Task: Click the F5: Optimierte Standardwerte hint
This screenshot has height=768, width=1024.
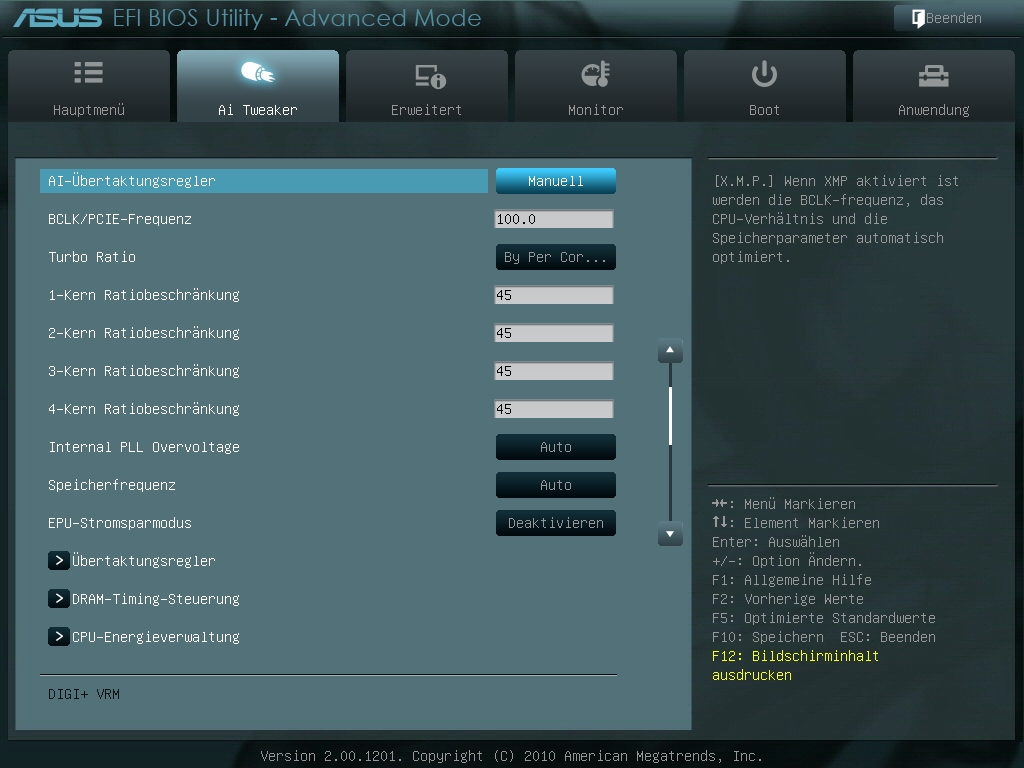Action: (x=824, y=618)
